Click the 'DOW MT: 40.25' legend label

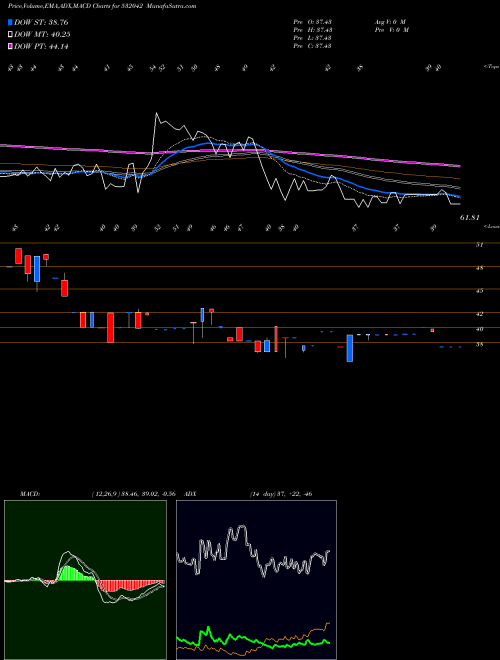pos(42,35)
